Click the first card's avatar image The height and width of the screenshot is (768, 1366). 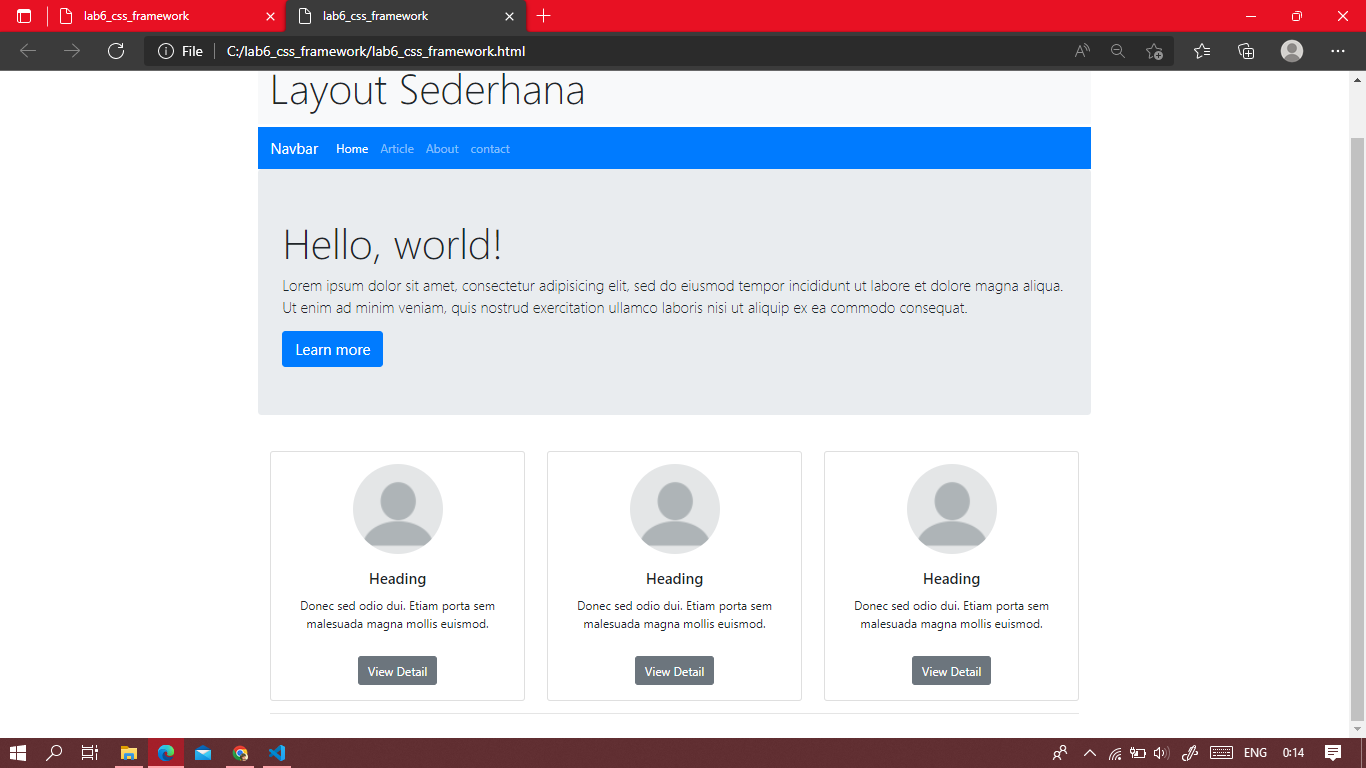click(398, 509)
